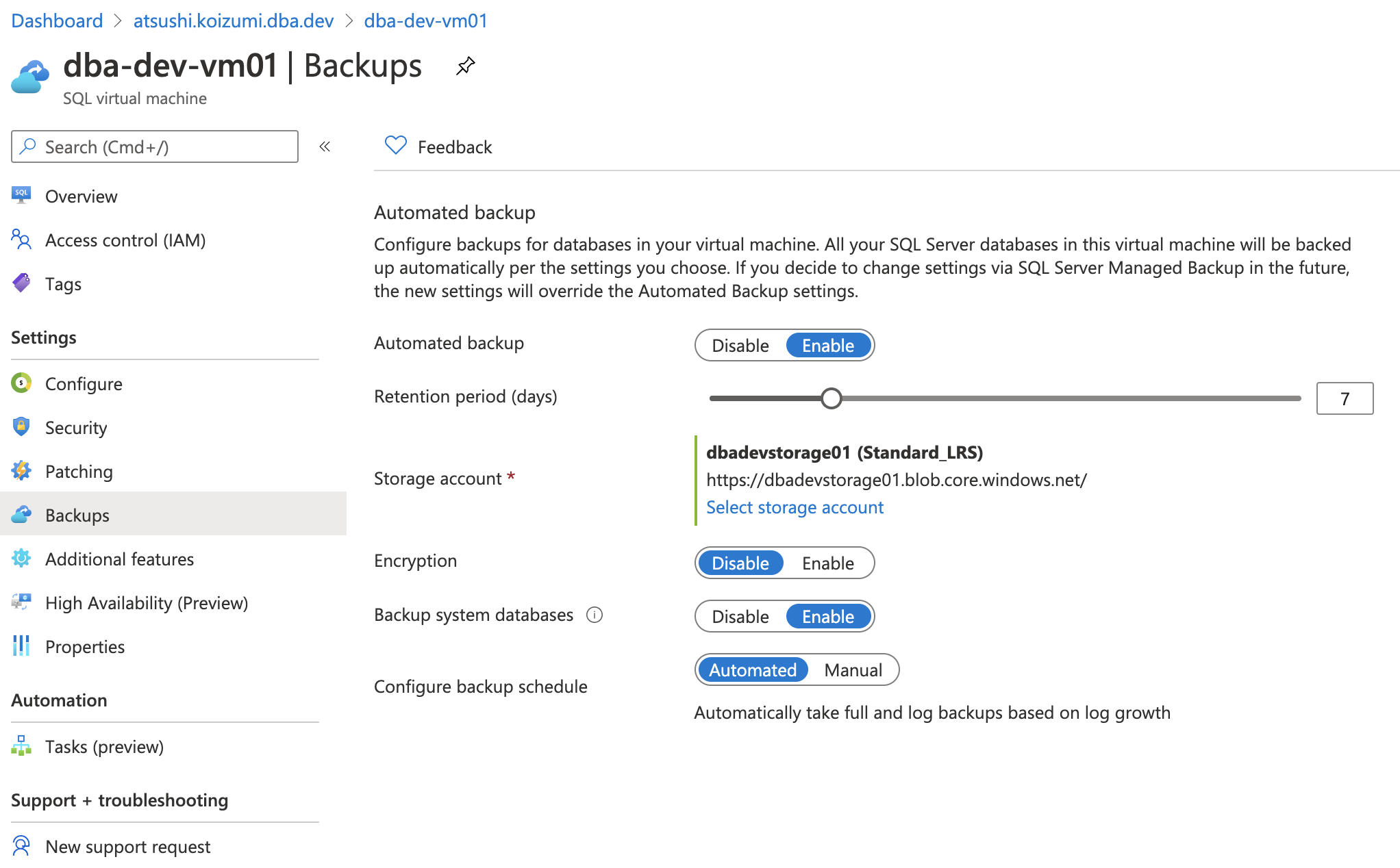This screenshot has height=868, width=1400.
Task: Click the Tasks (preview) icon
Action: point(21,746)
